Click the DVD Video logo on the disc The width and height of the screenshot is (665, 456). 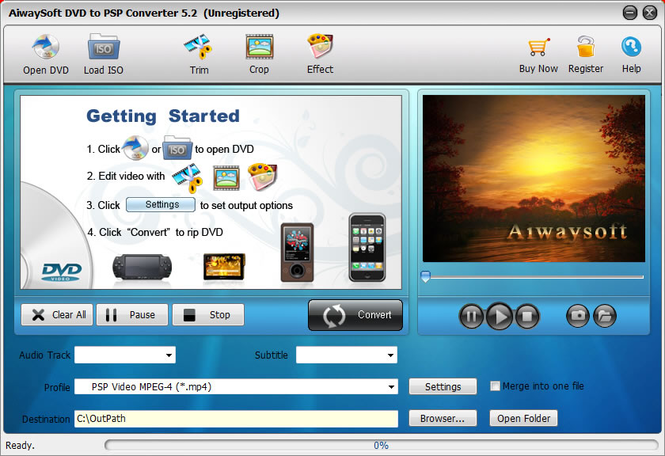tap(61, 272)
